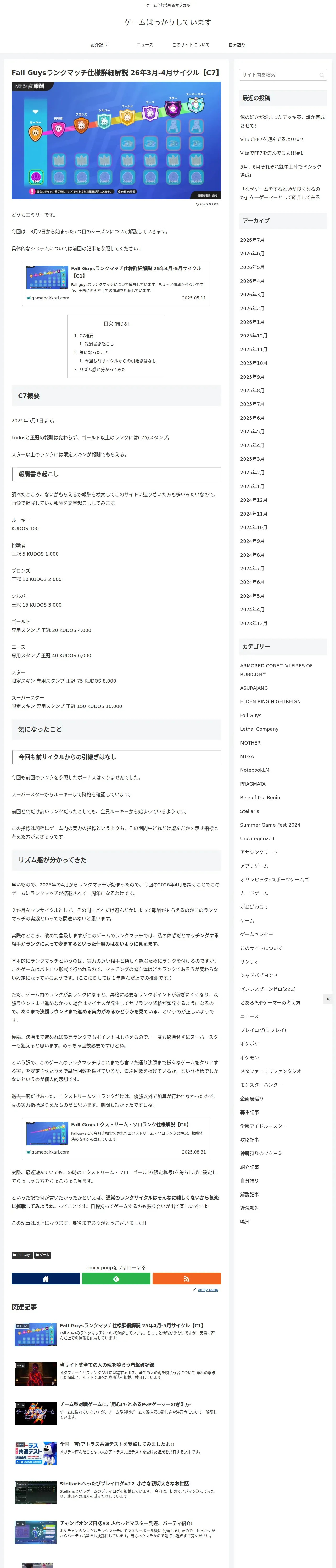Open the 2025年5月 archive

click(253, 431)
